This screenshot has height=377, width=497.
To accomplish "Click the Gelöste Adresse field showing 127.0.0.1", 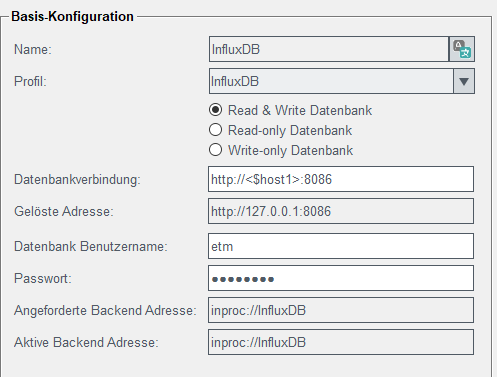I will pyautogui.click(x=341, y=211).
